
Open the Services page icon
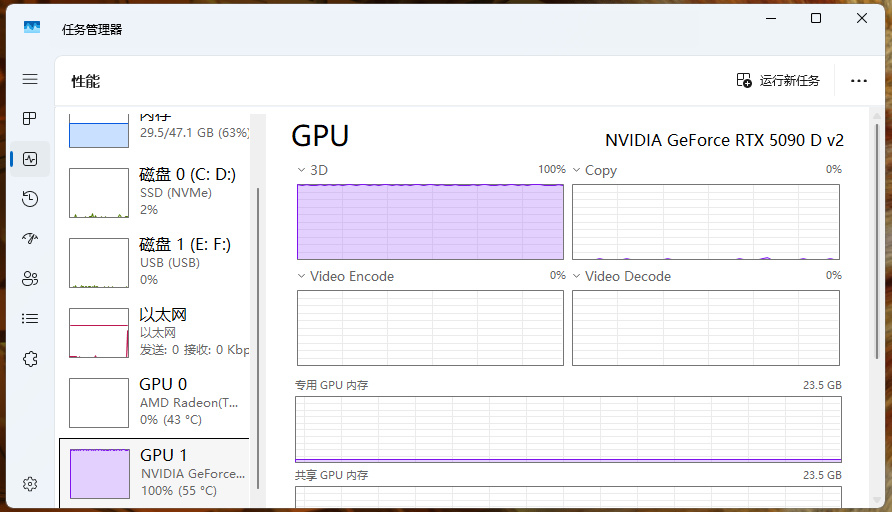tap(30, 359)
